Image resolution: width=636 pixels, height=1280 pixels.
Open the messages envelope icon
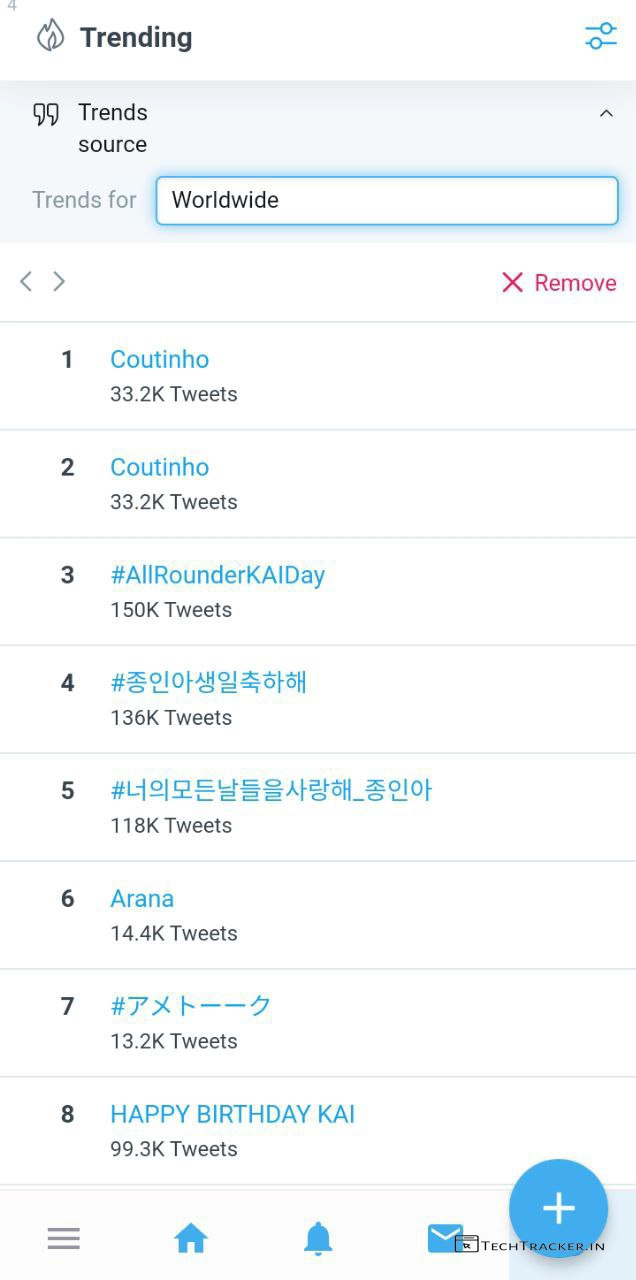[x=444, y=1238]
